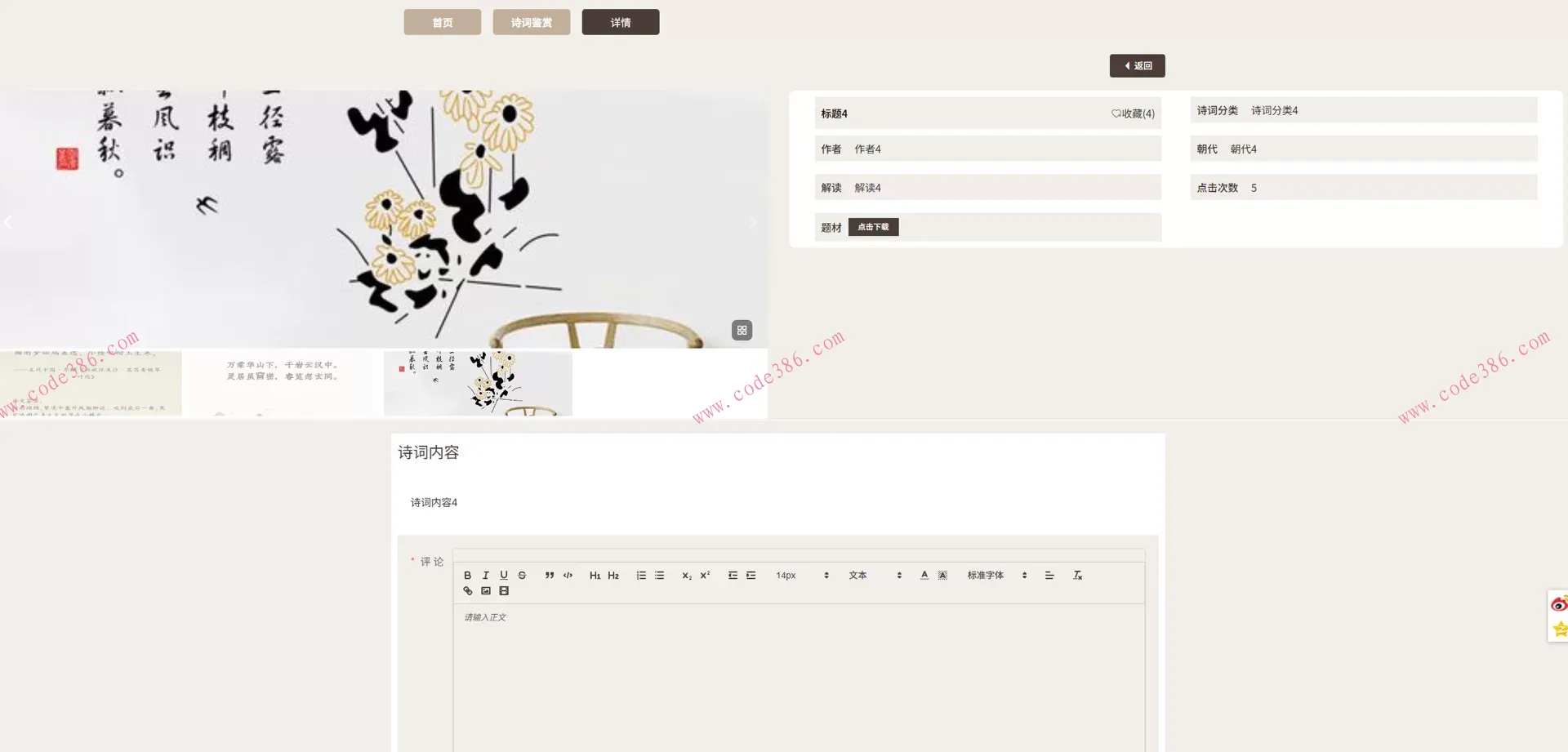Create a bulleted list
Image resolution: width=1568 pixels, height=752 pixels.
pos(659,576)
